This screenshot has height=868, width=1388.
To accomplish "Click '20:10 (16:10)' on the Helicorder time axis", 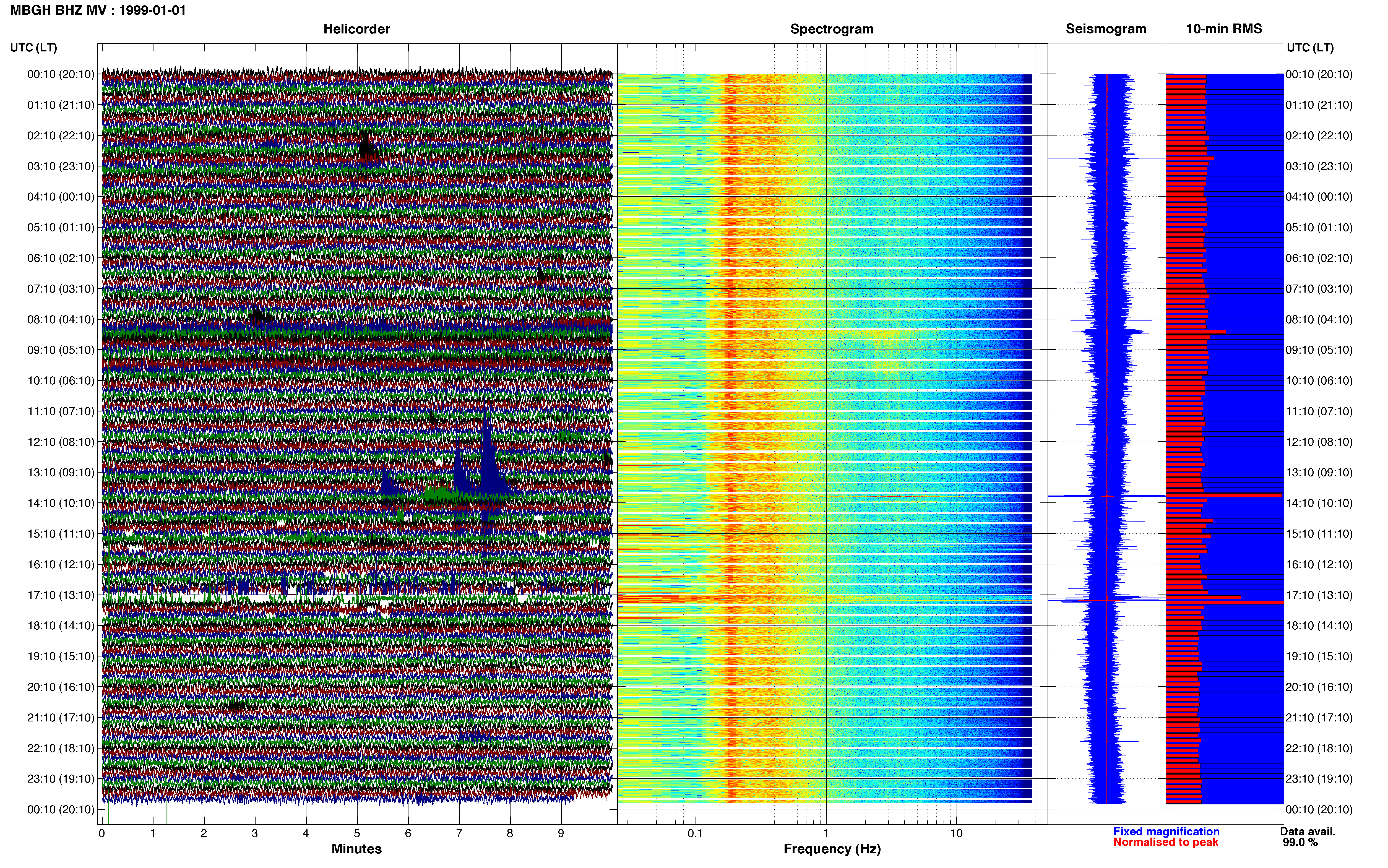I will 61,687.
